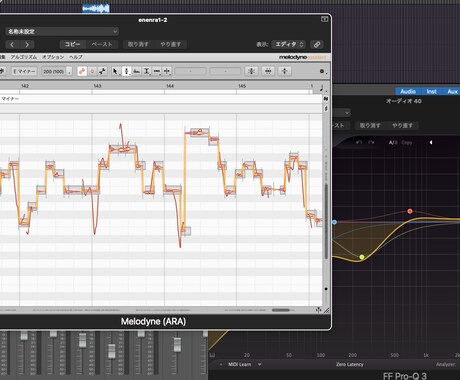Viewport: 460px width, 380px height.
Task: Open Melodyne settings gear menu
Action: click(322, 71)
